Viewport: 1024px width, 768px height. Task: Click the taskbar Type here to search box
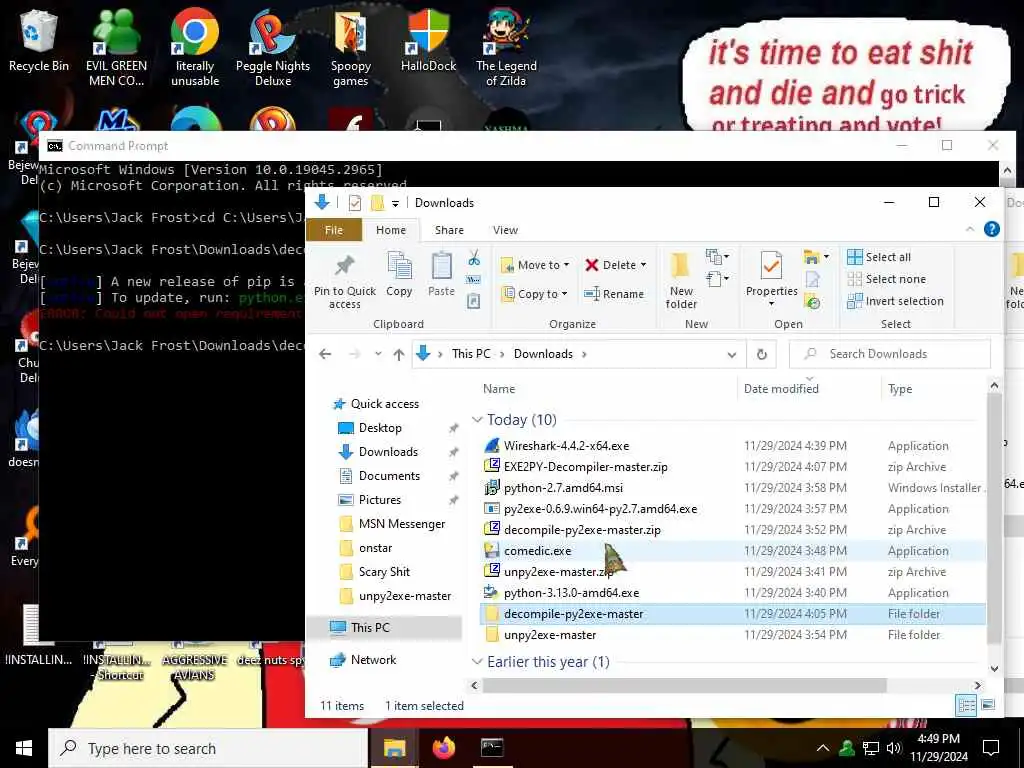pos(208,748)
